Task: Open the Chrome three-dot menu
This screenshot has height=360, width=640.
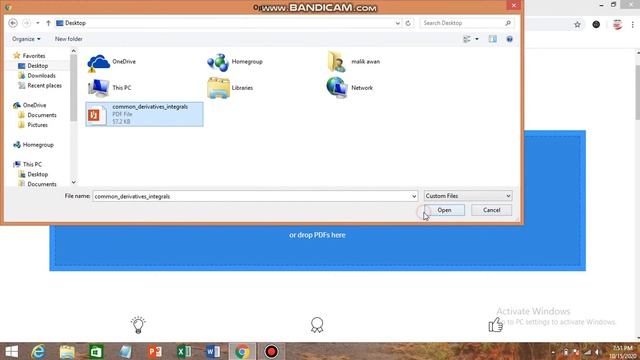Action: 633,25
